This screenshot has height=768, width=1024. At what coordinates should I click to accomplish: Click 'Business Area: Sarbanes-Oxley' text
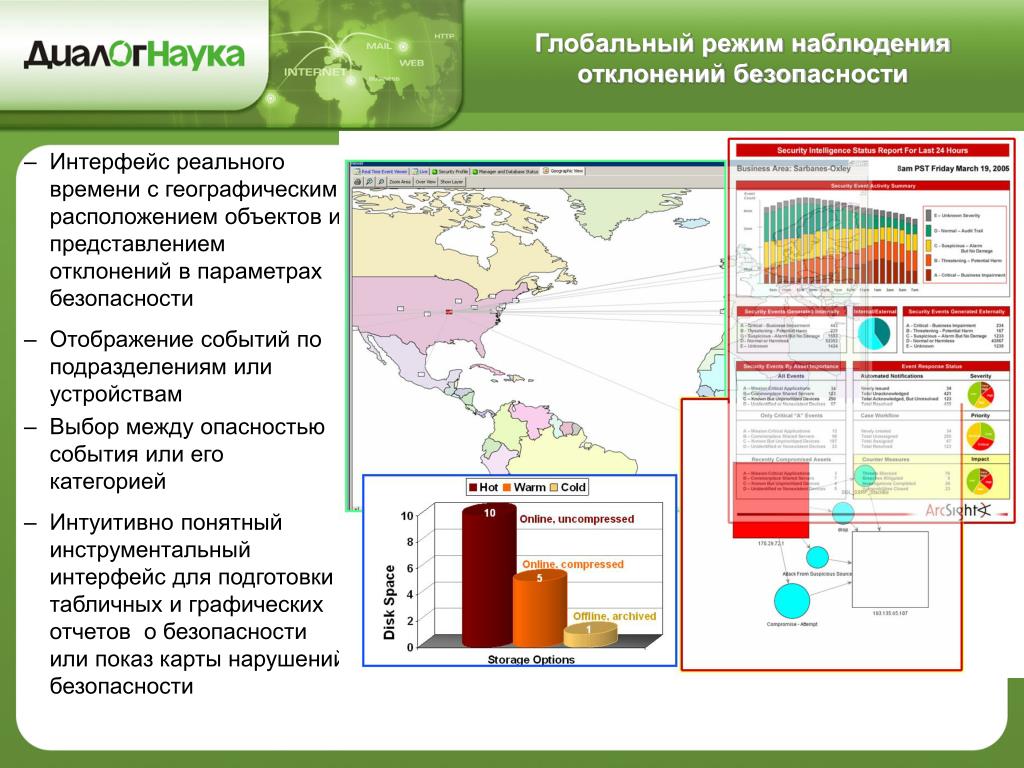pyautogui.click(x=793, y=168)
